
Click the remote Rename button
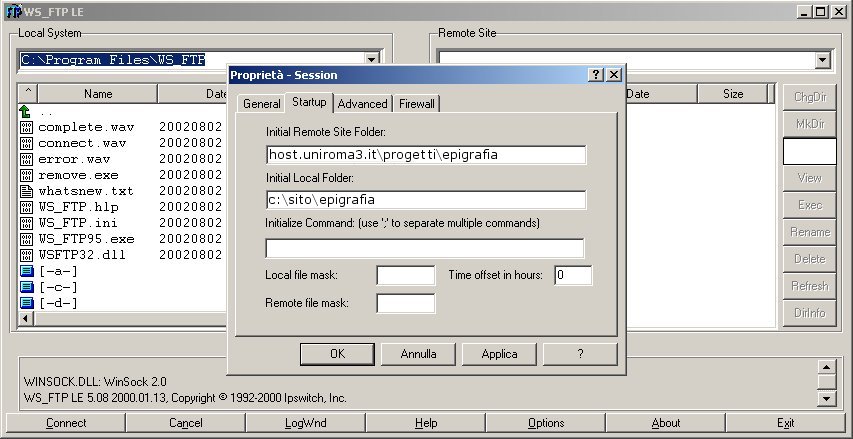tap(809, 232)
